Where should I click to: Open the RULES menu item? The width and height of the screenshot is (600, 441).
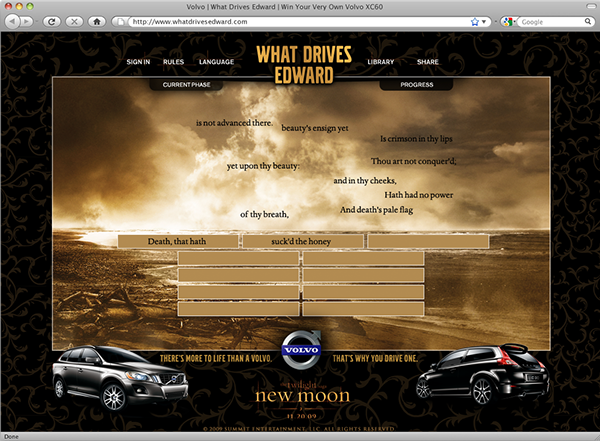(x=173, y=62)
